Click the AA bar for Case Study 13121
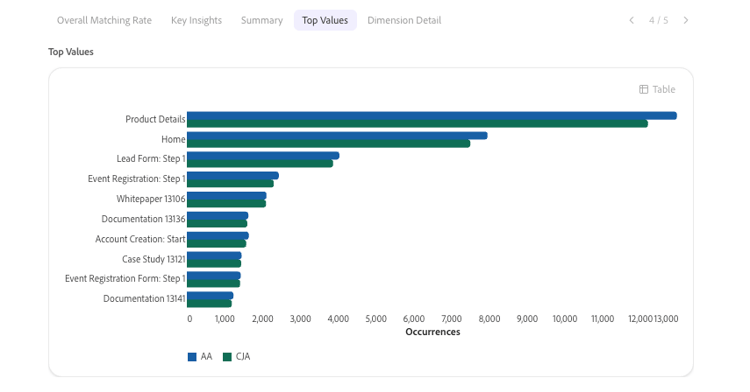Image resolution: width=750 pixels, height=392 pixels. (x=214, y=256)
